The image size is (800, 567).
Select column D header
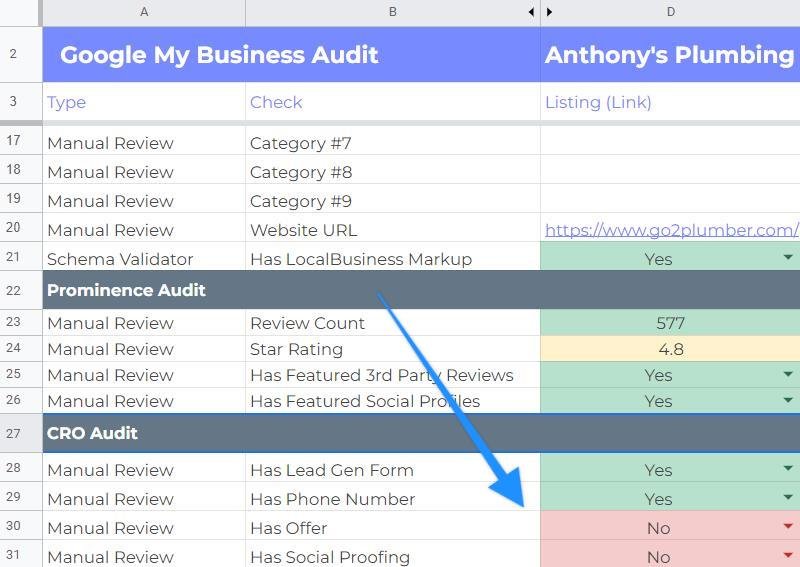[670, 12]
